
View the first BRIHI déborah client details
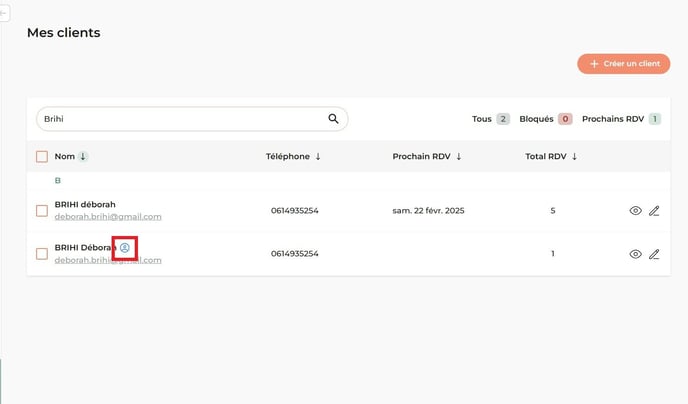click(x=635, y=211)
